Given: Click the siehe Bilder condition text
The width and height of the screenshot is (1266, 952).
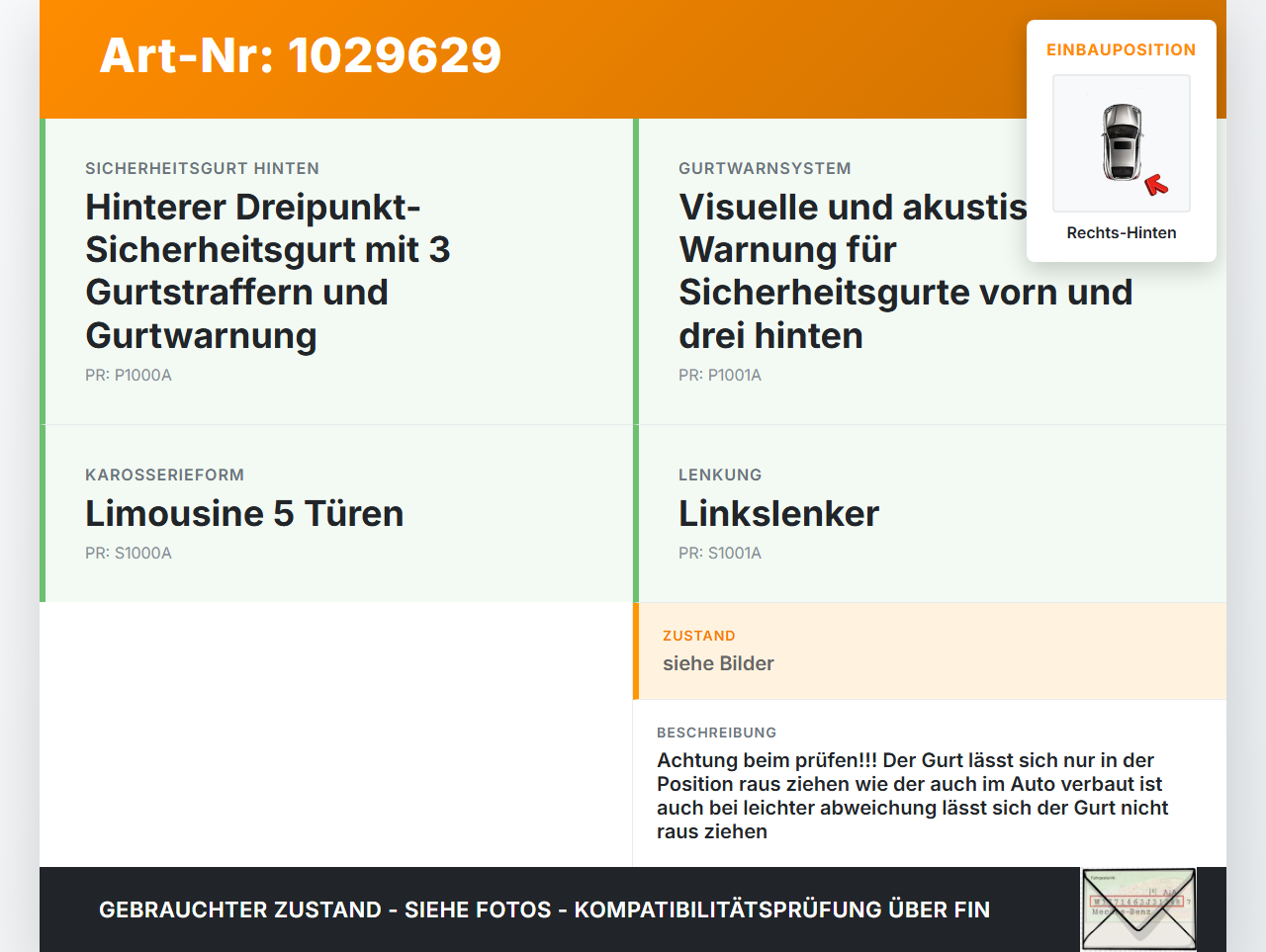Looking at the screenshot, I should [x=718, y=663].
